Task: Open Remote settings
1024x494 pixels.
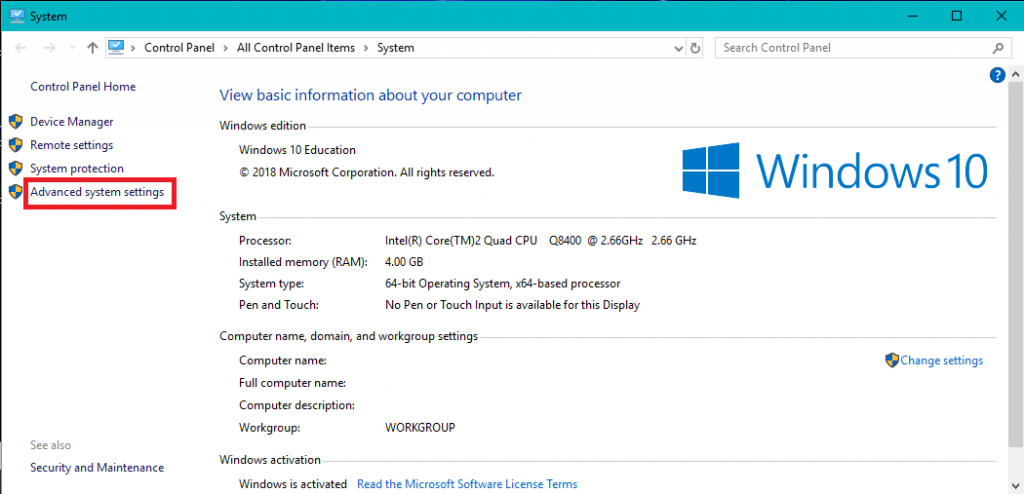Action: pyautogui.click(x=72, y=145)
